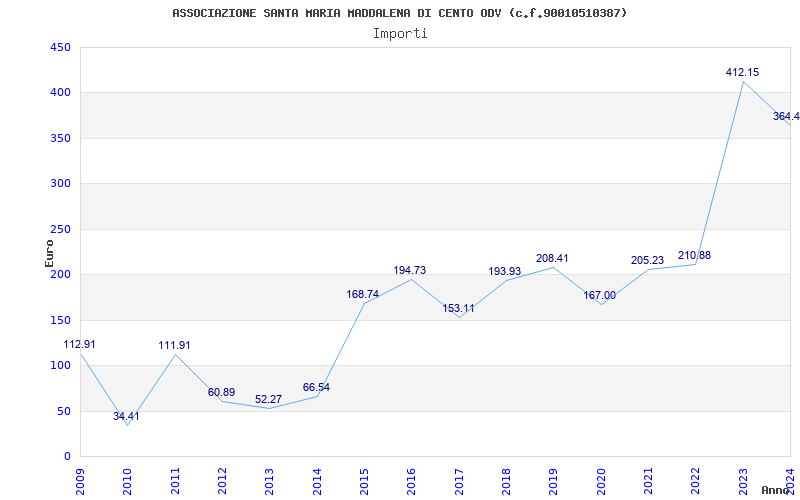This screenshot has width=800, height=500.
Task: Click the x-axis year 2018
Action: [x=506, y=481]
